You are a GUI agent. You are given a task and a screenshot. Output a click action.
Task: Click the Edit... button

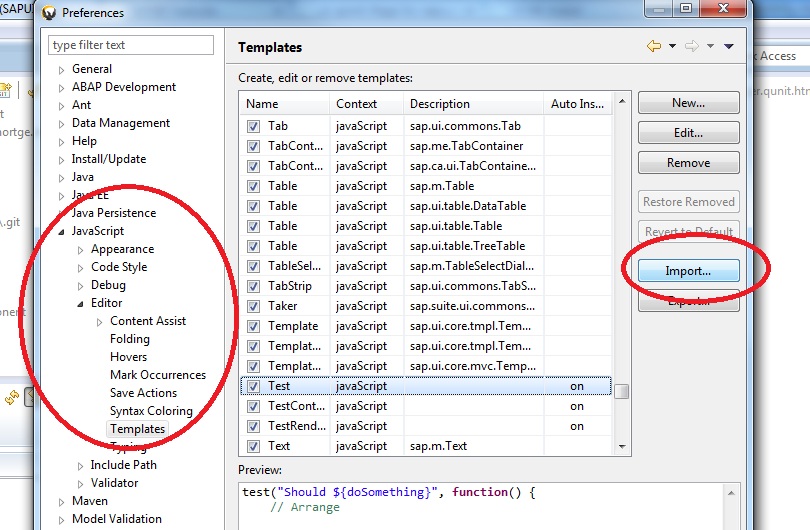click(x=688, y=133)
